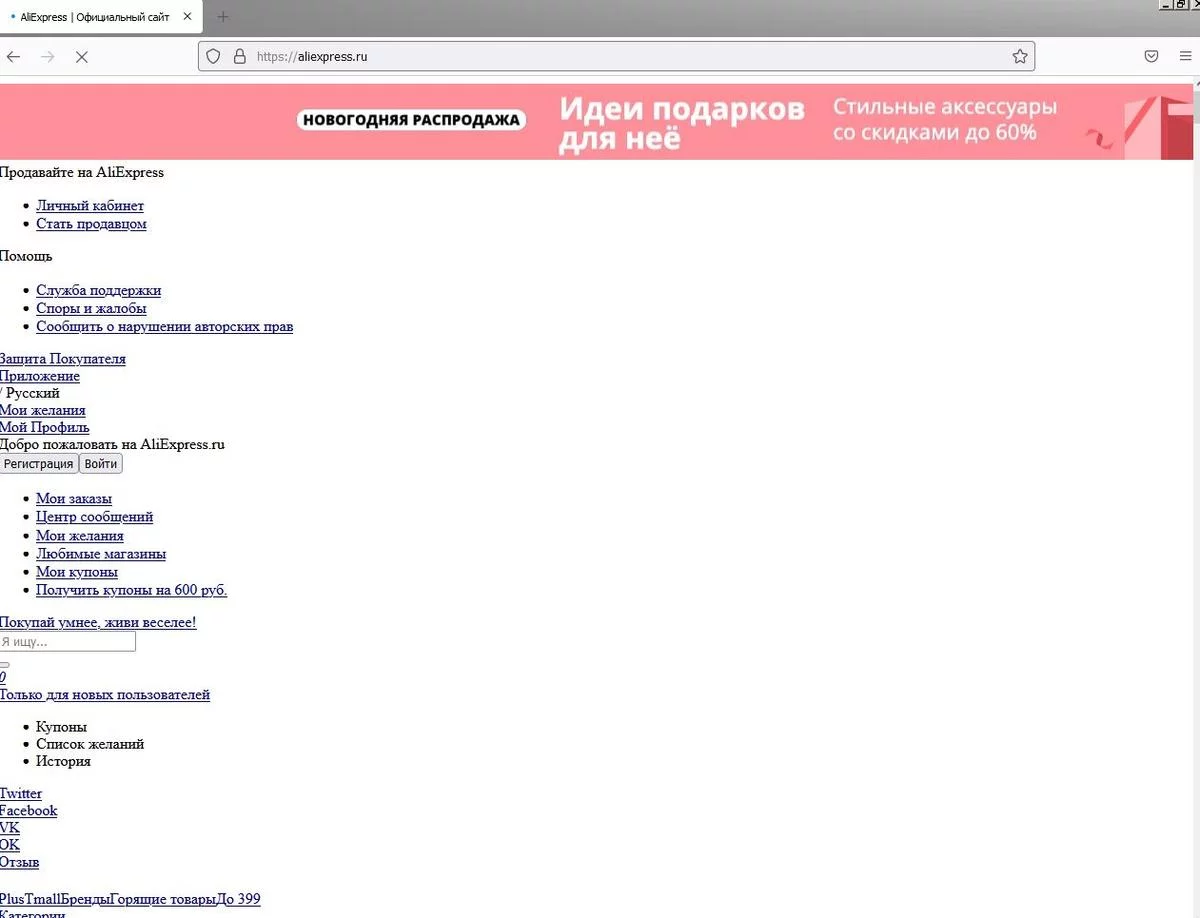This screenshot has width=1200, height=918.
Task: Select the AliExpress browser tab
Action: (100, 17)
